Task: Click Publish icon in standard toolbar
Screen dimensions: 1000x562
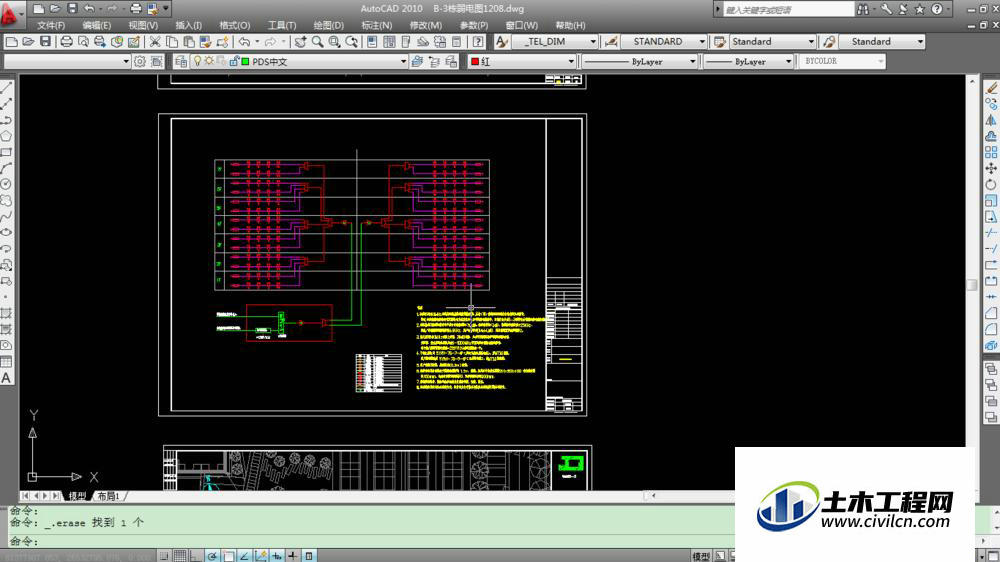Action: pos(100,42)
